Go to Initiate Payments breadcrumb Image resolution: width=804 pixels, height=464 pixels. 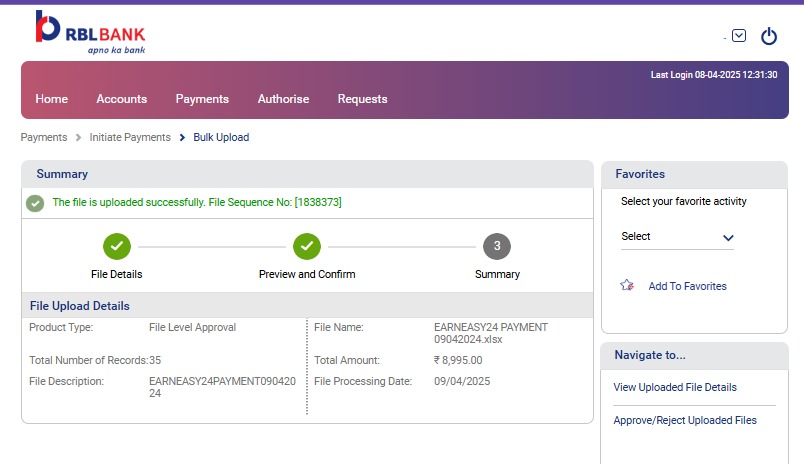(x=130, y=137)
